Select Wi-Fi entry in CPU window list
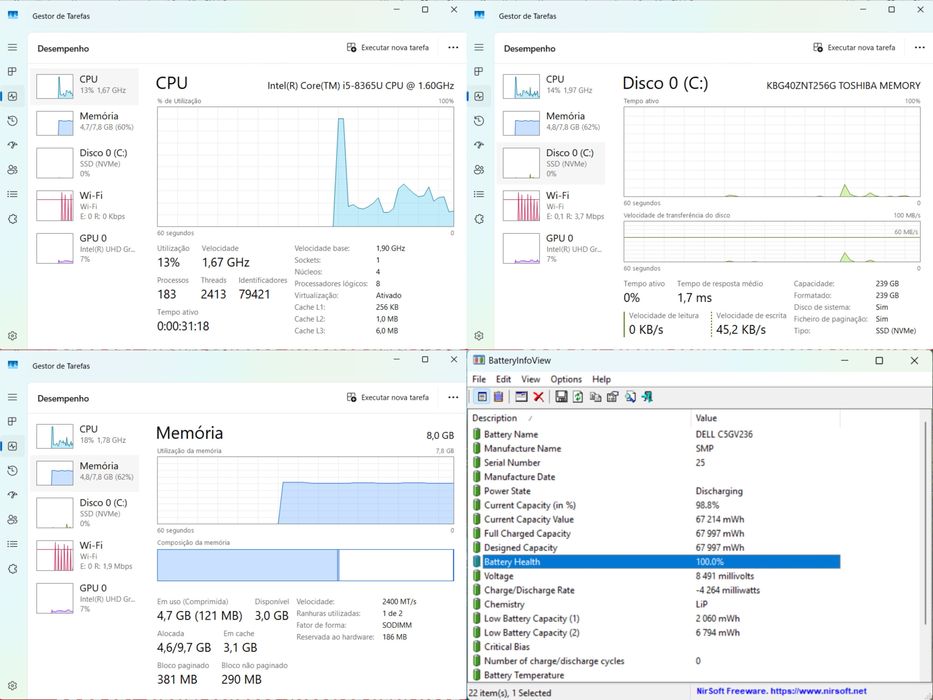The image size is (933, 700). [x=85, y=205]
